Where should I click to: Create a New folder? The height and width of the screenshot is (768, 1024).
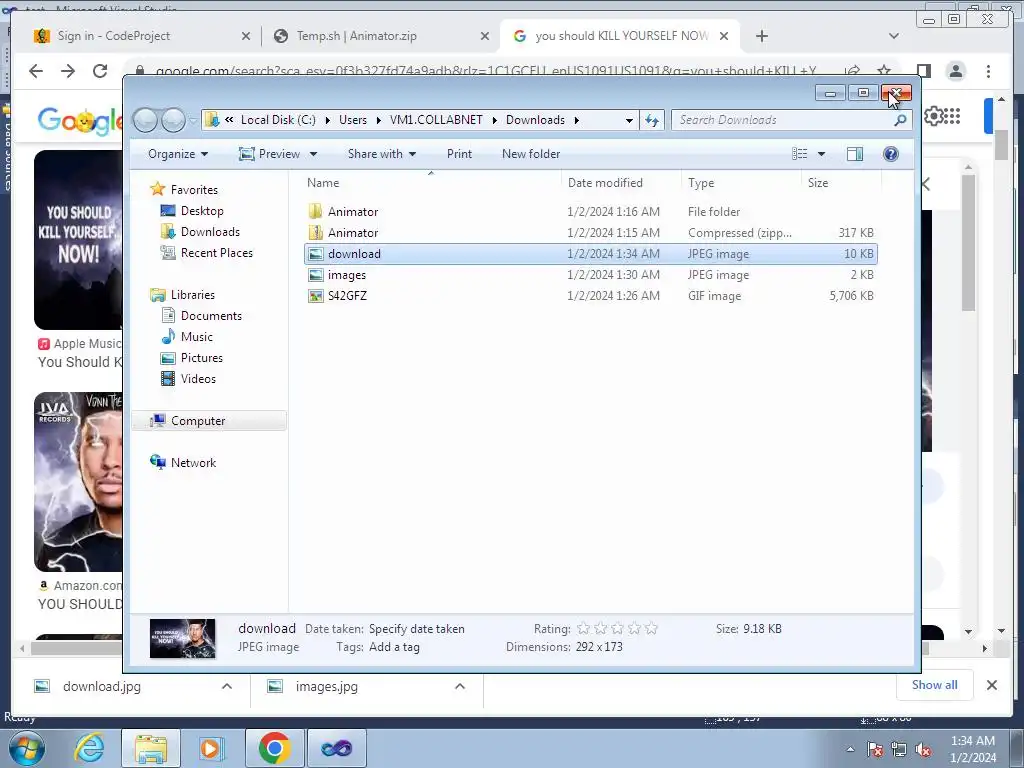click(531, 154)
